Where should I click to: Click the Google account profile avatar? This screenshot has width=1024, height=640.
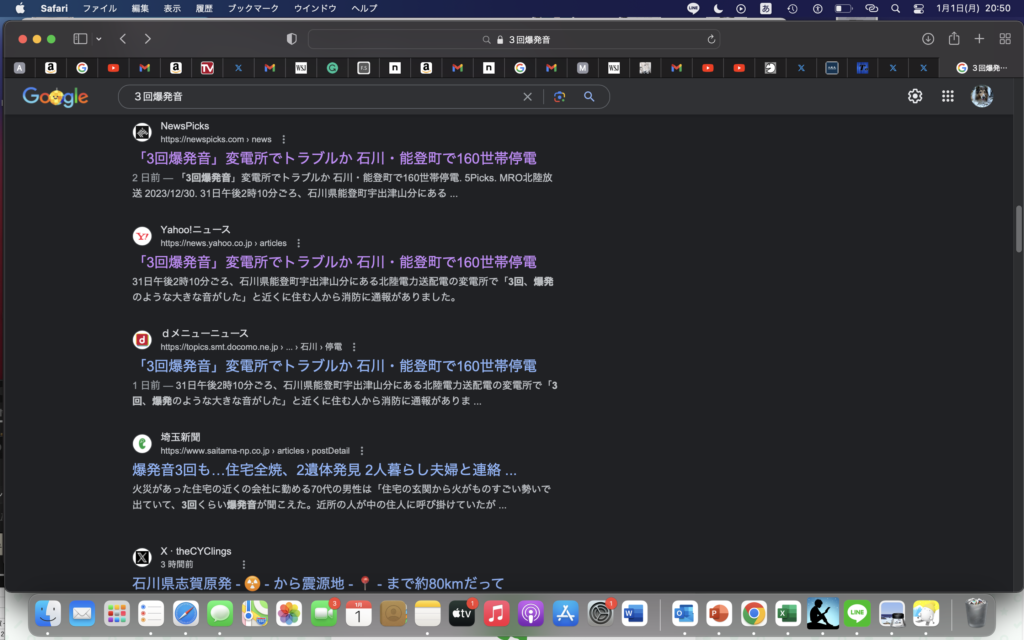(982, 96)
